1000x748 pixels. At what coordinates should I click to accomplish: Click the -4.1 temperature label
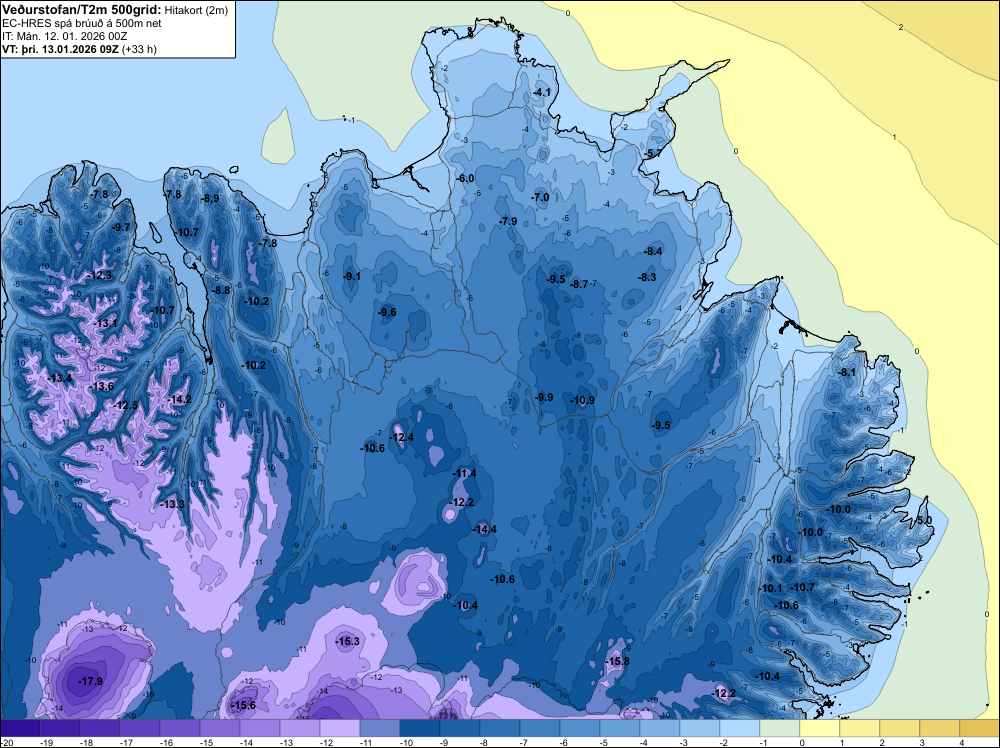click(x=541, y=92)
